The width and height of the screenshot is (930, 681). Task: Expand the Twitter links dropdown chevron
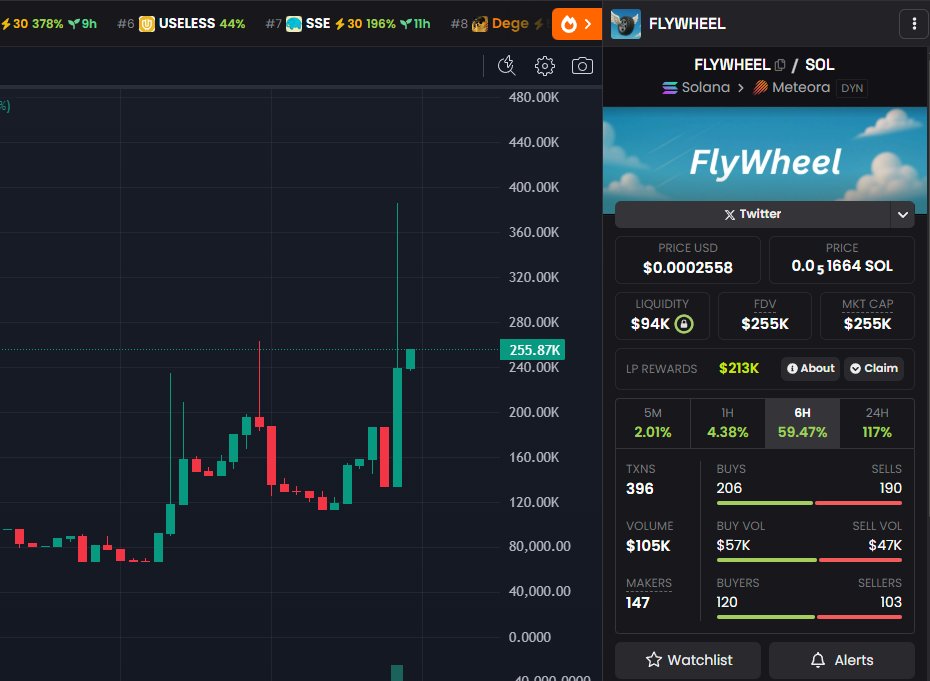(902, 213)
